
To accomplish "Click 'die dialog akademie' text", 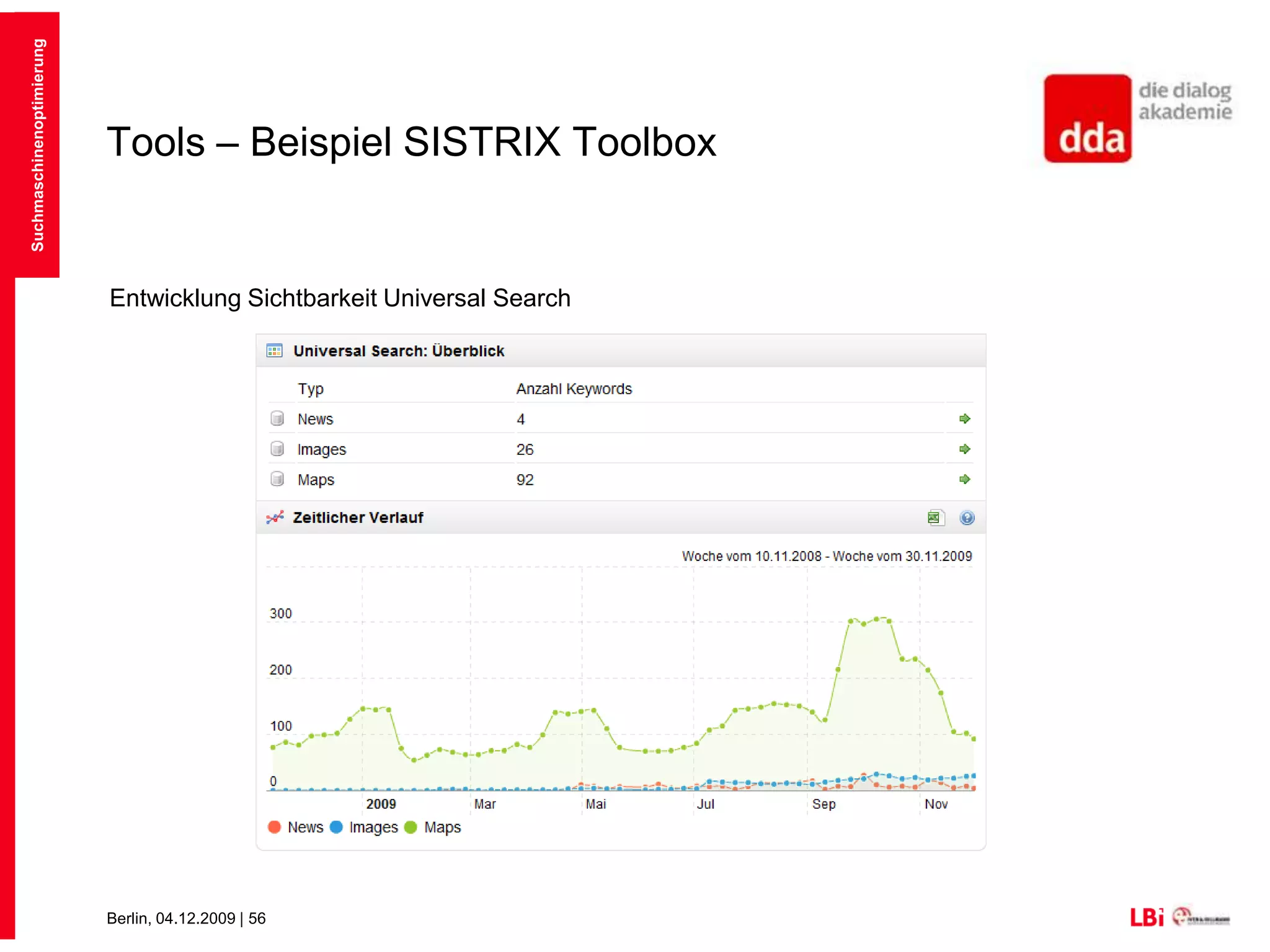I will 1185,101.
